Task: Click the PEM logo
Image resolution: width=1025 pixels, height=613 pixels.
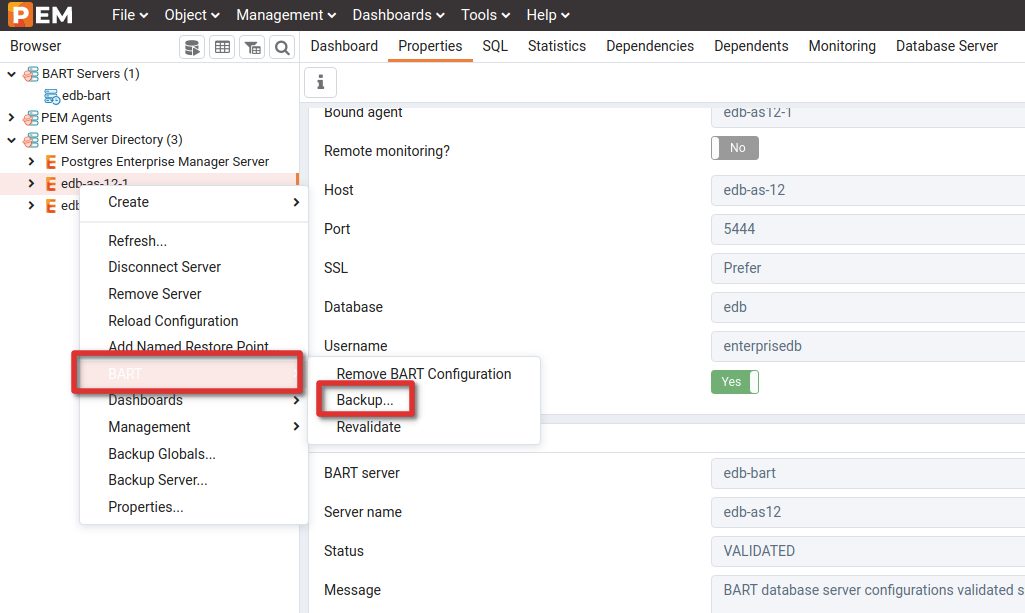Action: click(40, 14)
